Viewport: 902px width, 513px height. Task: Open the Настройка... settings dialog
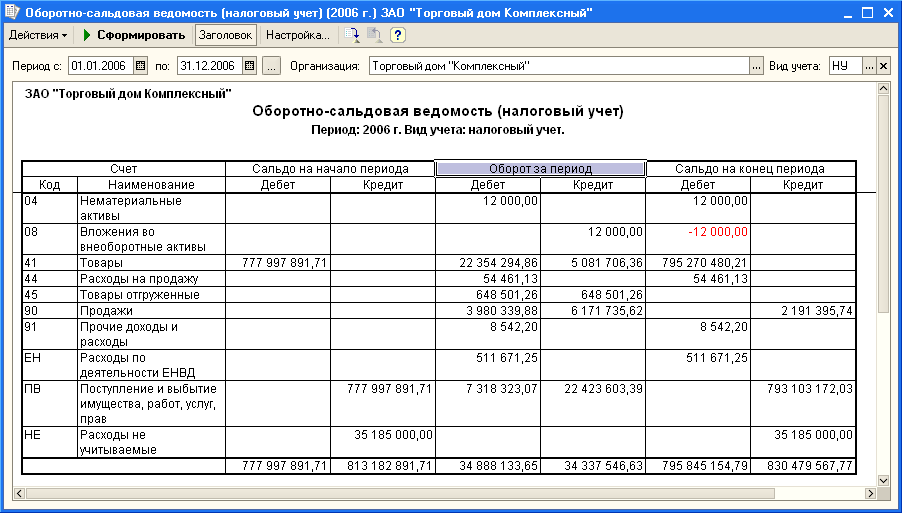pyautogui.click(x=297, y=35)
